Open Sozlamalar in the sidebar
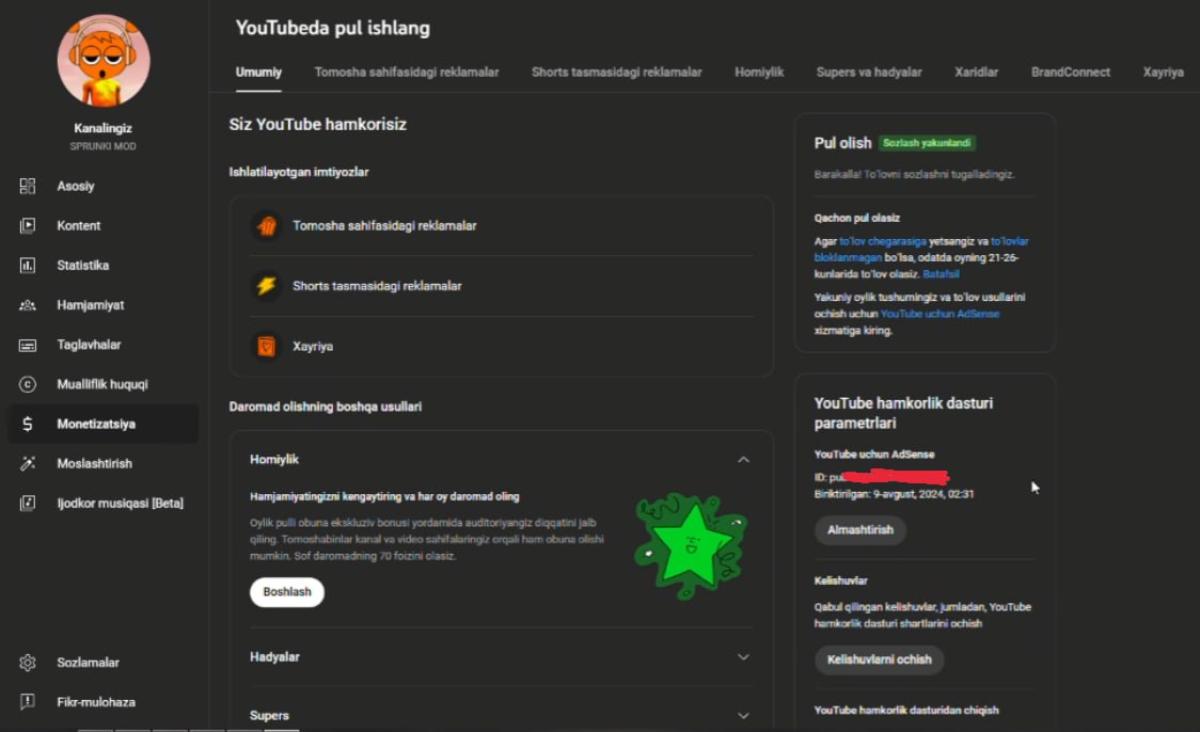 point(88,662)
